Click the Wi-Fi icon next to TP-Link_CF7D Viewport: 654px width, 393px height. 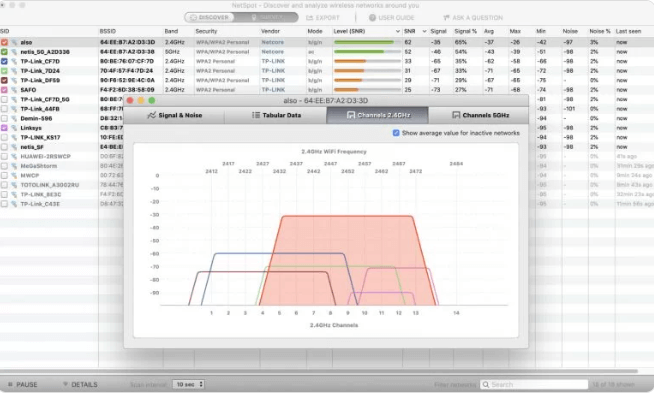click(14, 61)
